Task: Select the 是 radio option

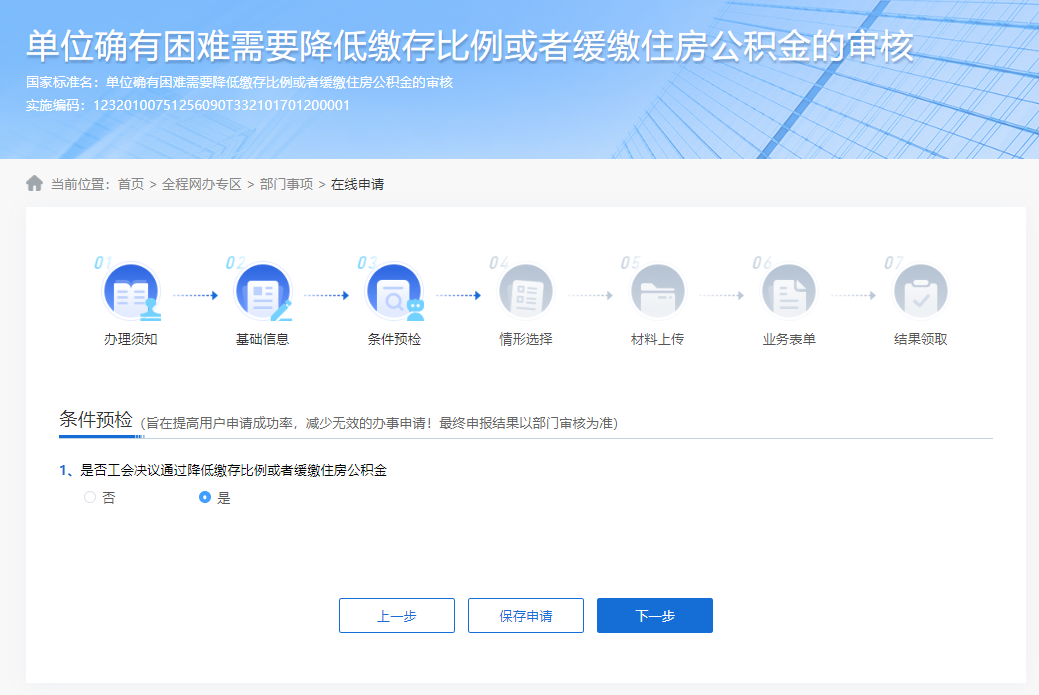Action: [201, 497]
